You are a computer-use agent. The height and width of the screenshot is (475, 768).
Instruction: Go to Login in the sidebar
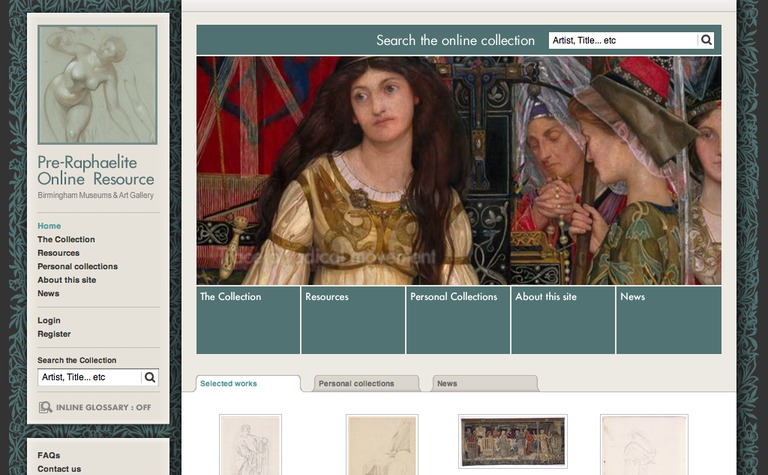49,321
